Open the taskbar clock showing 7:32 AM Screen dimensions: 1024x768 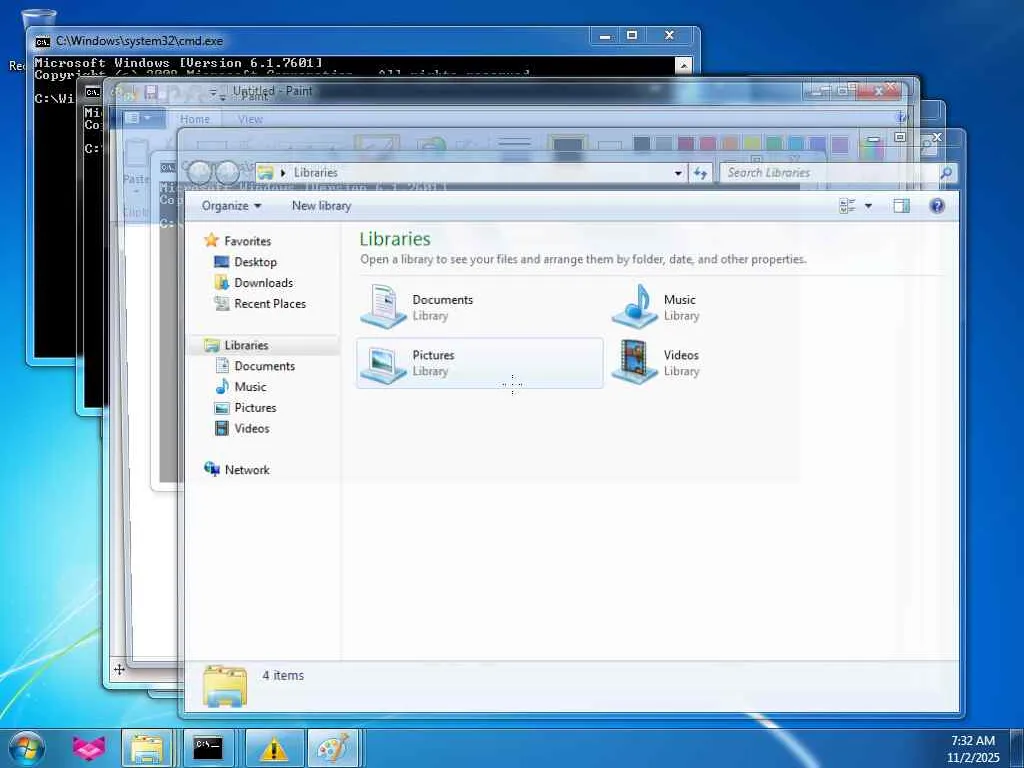click(x=973, y=749)
